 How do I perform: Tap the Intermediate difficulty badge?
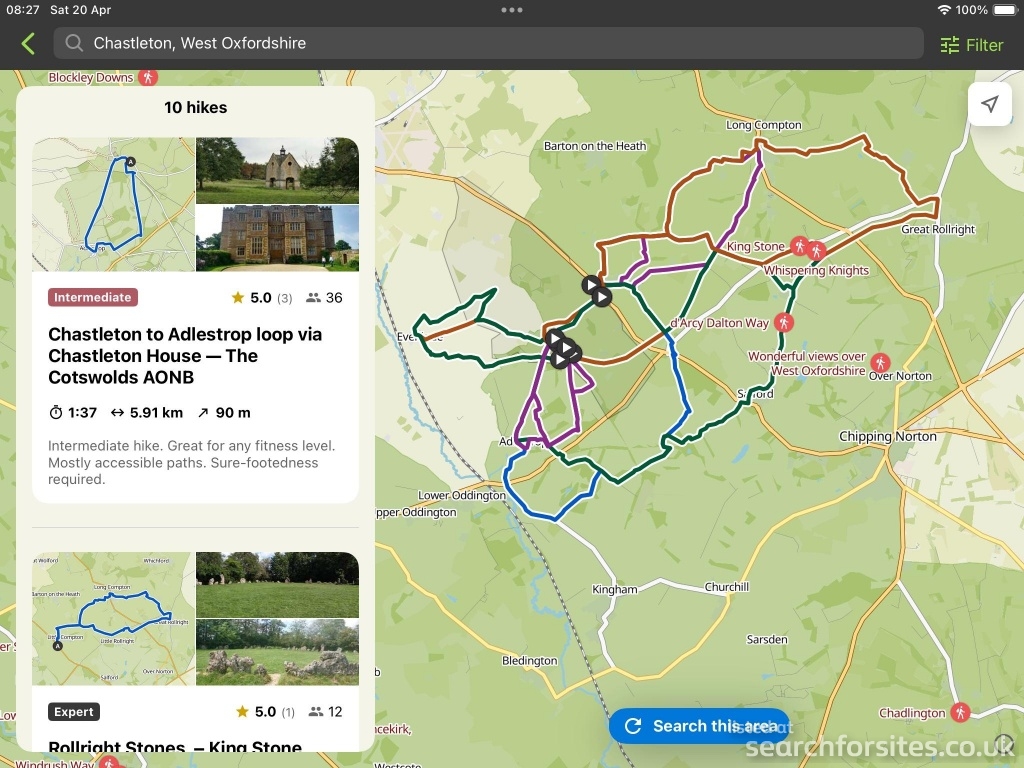pos(92,297)
